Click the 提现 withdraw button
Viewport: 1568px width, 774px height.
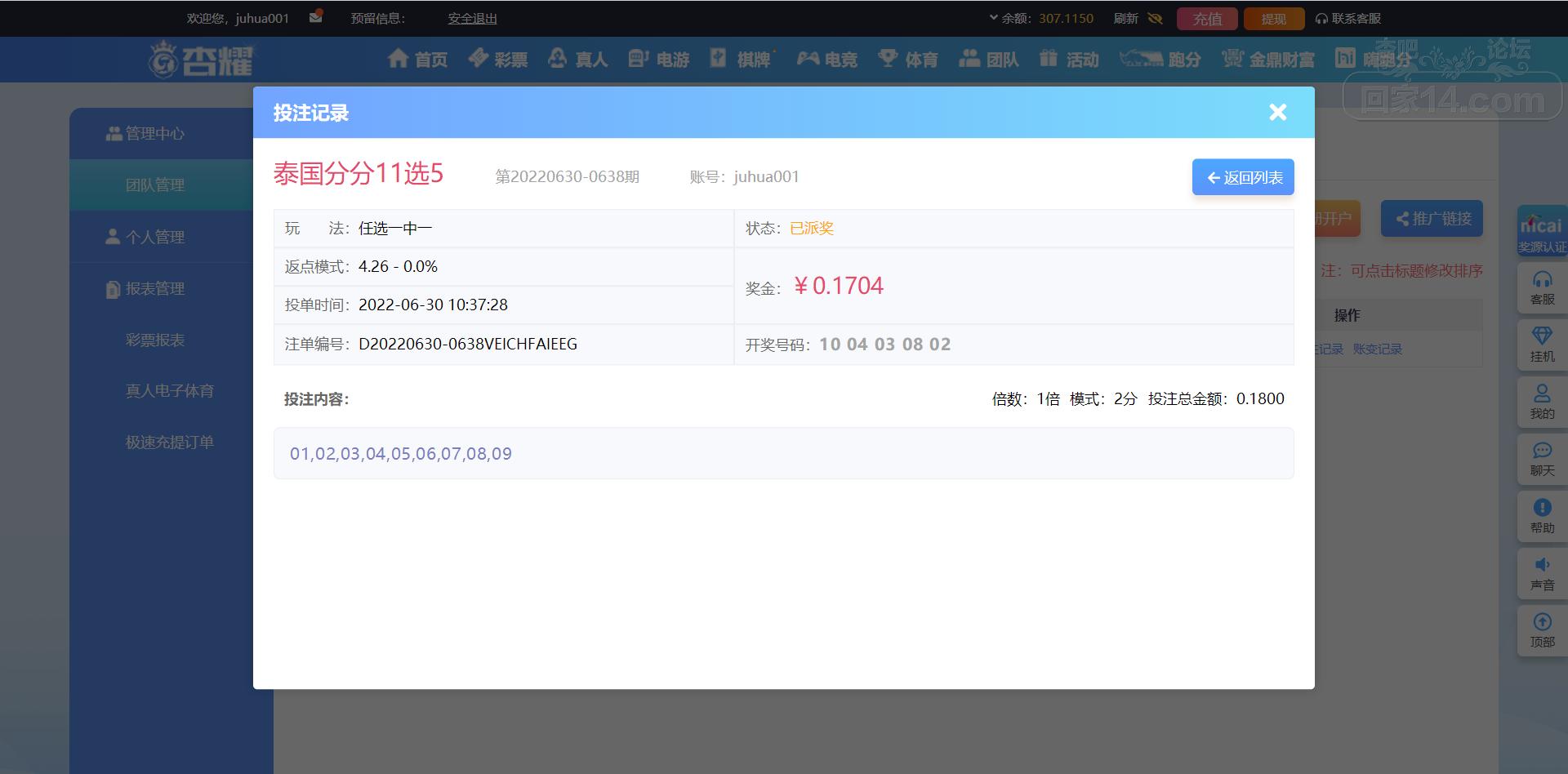(1273, 19)
